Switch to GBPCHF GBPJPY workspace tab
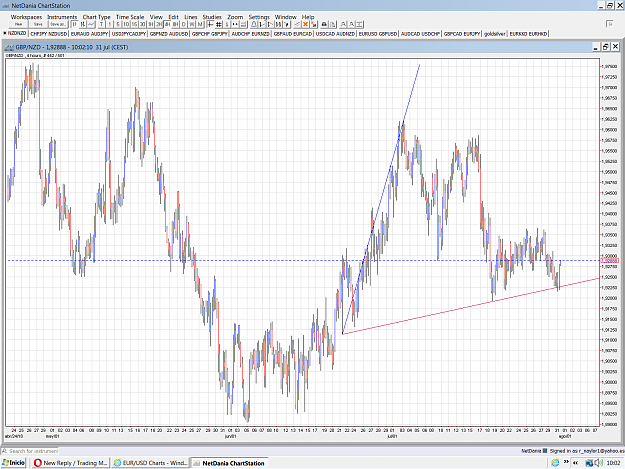 (210, 34)
